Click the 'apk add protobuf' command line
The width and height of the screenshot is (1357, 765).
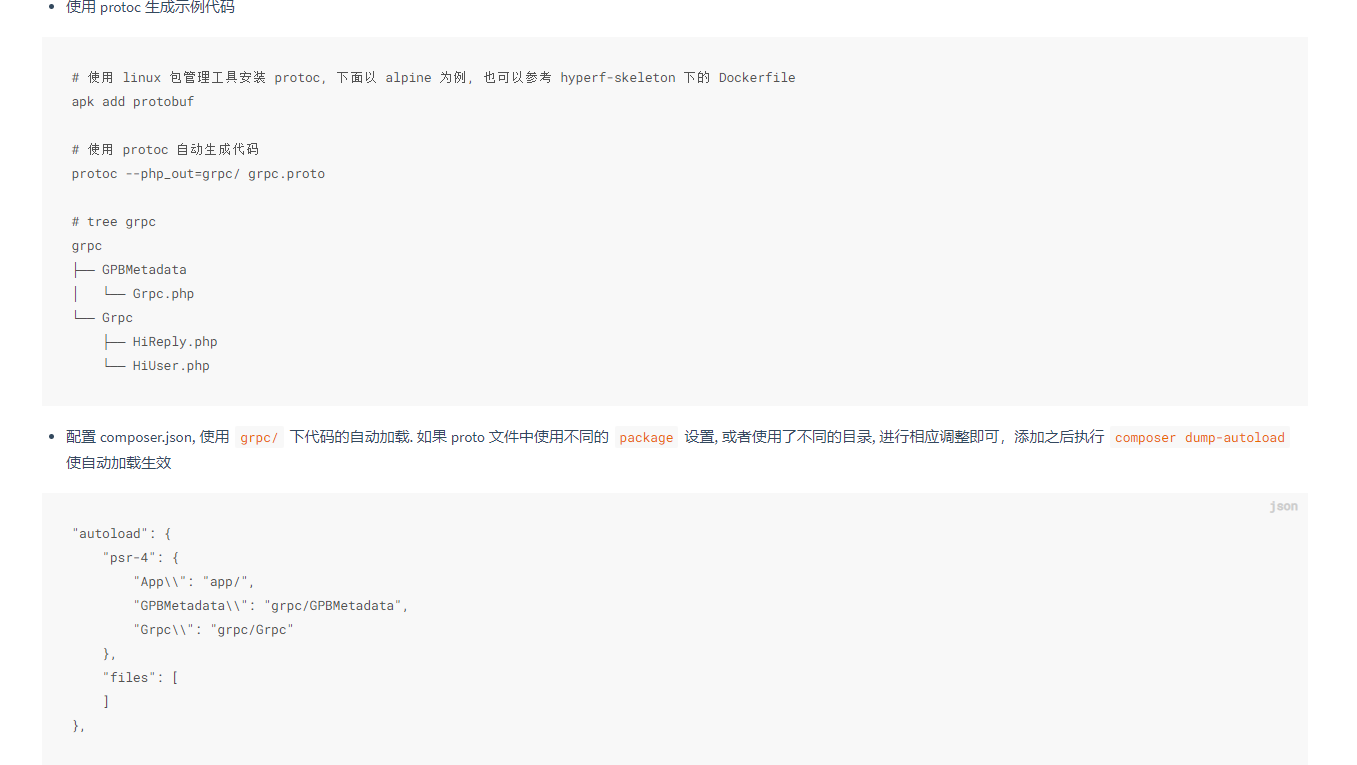[x=133, y=102]
